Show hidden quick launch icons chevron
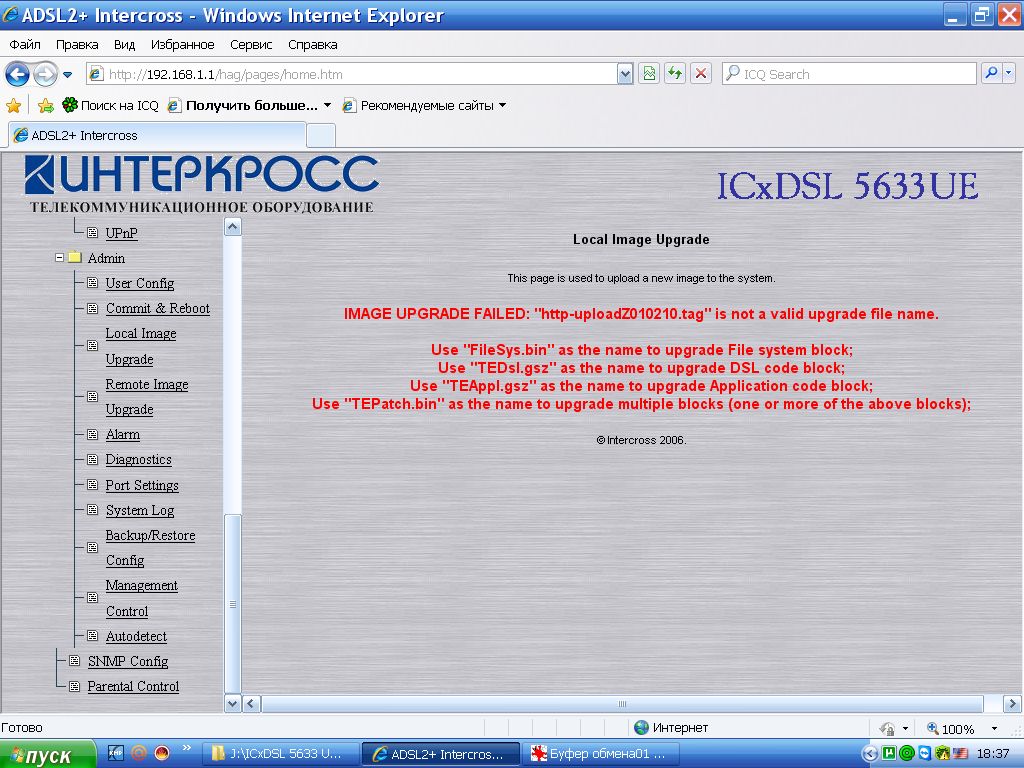Screen dimensions: 1024x768 tap(187, 748)
